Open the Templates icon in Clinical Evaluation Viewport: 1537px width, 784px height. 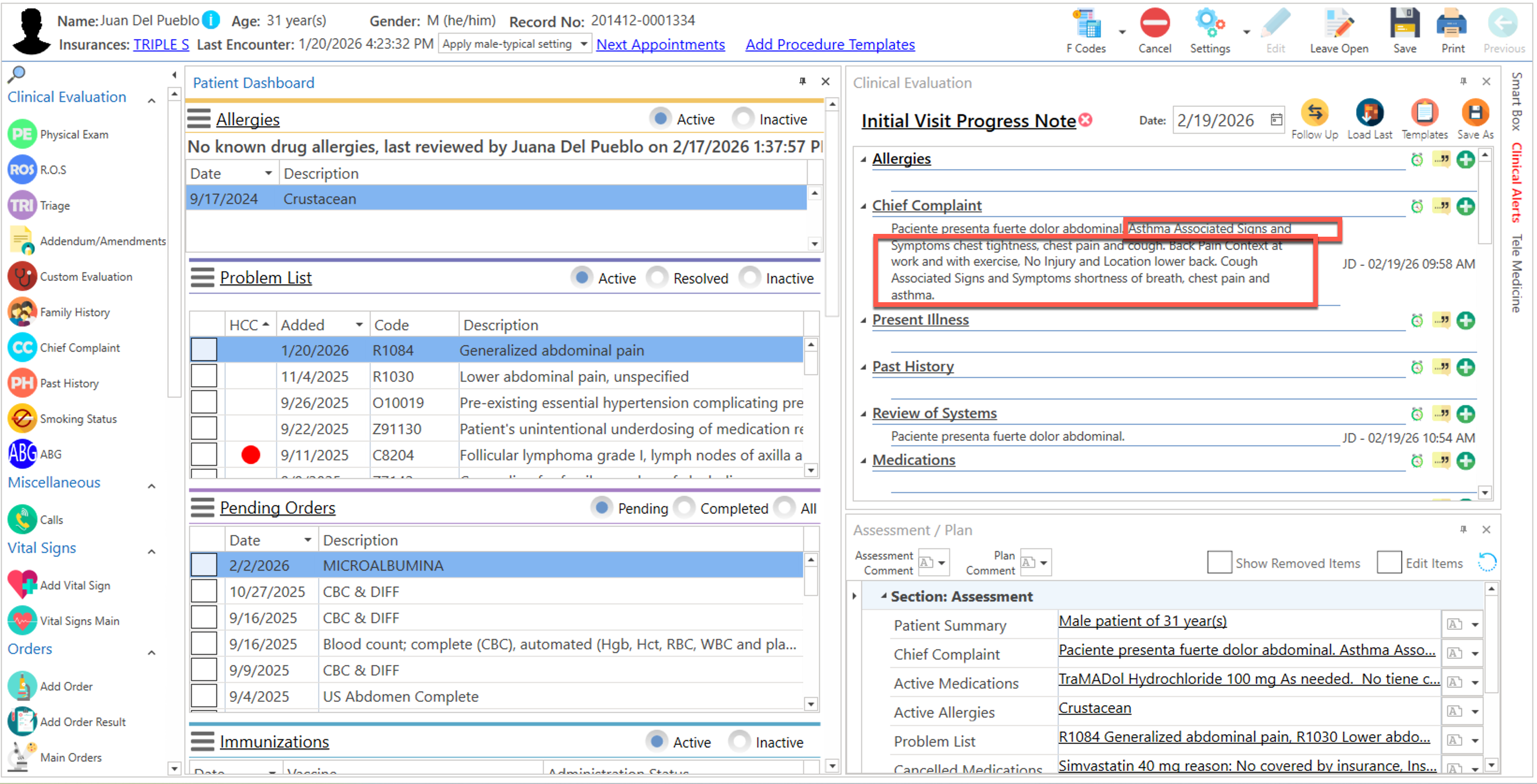1424,113
